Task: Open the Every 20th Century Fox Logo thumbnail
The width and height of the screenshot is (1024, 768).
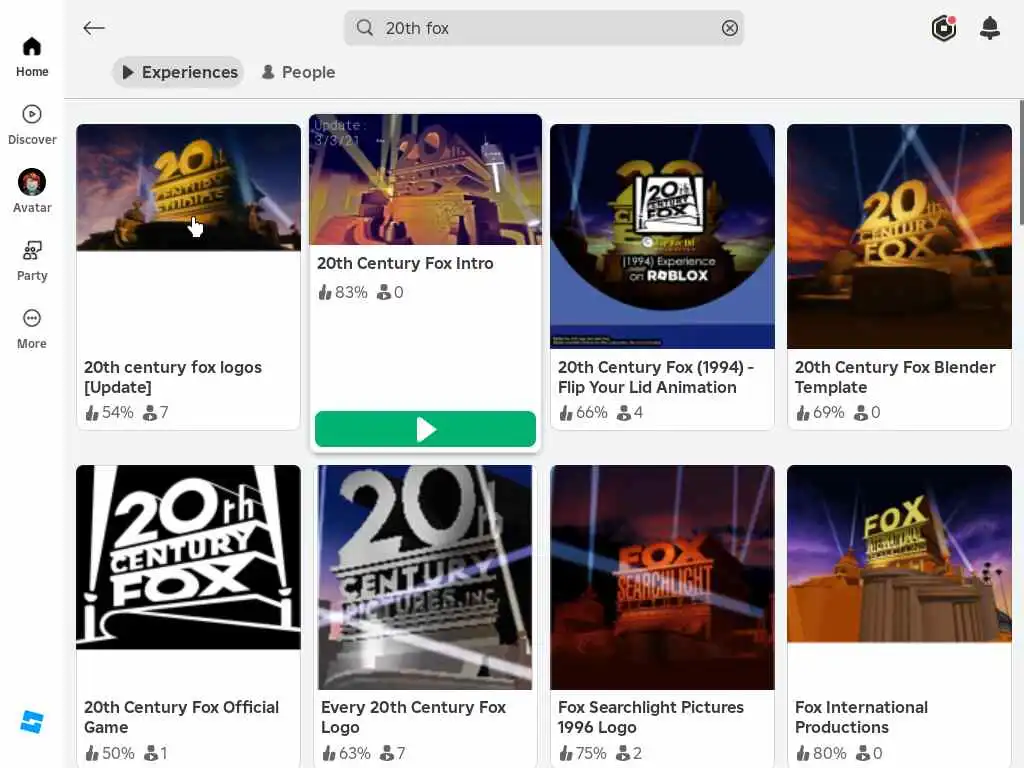Action: (425, 577)
